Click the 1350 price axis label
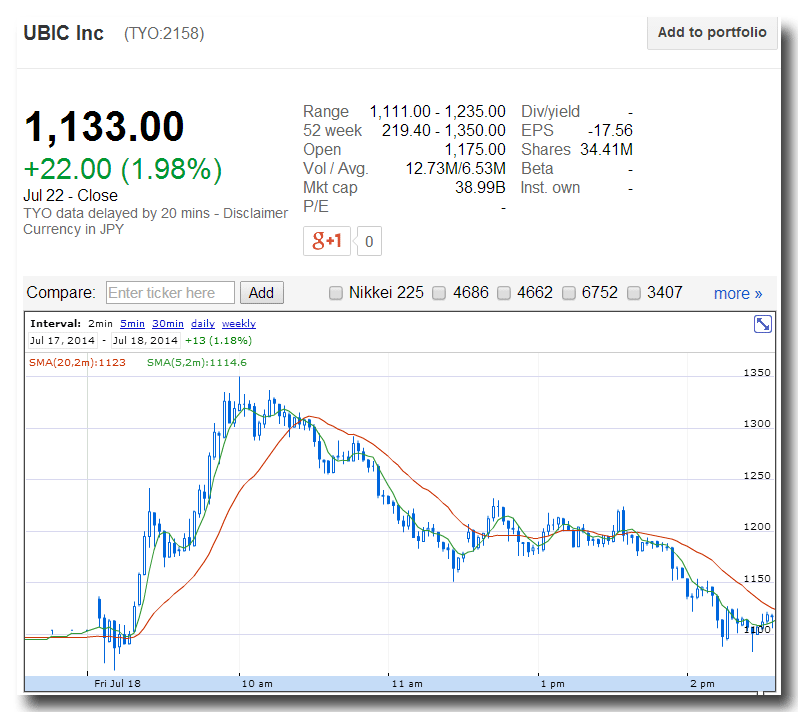This screenshot has width=798, height=712. 757,373
